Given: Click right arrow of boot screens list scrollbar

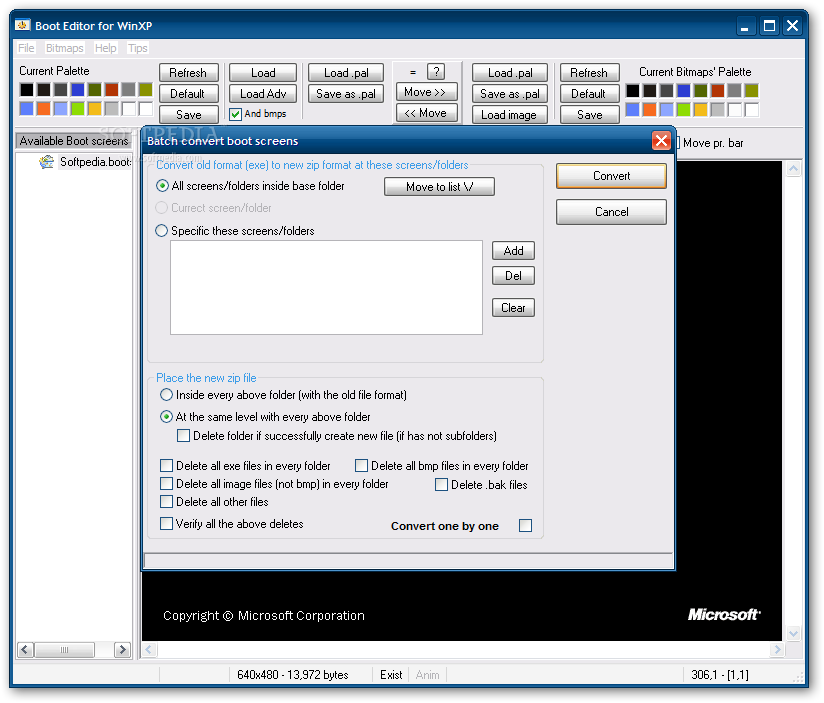Looking at the screenshot, I should tap(122, 649).
